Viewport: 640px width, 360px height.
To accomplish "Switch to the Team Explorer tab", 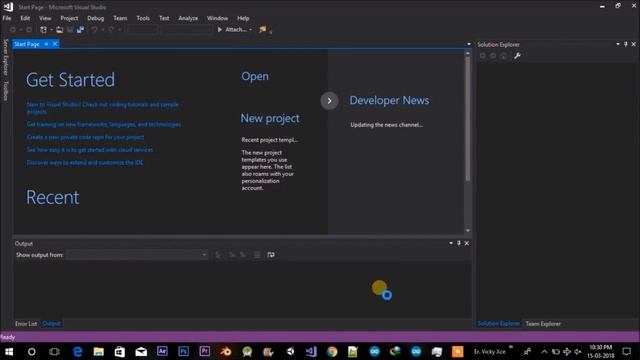I will 543,324.
